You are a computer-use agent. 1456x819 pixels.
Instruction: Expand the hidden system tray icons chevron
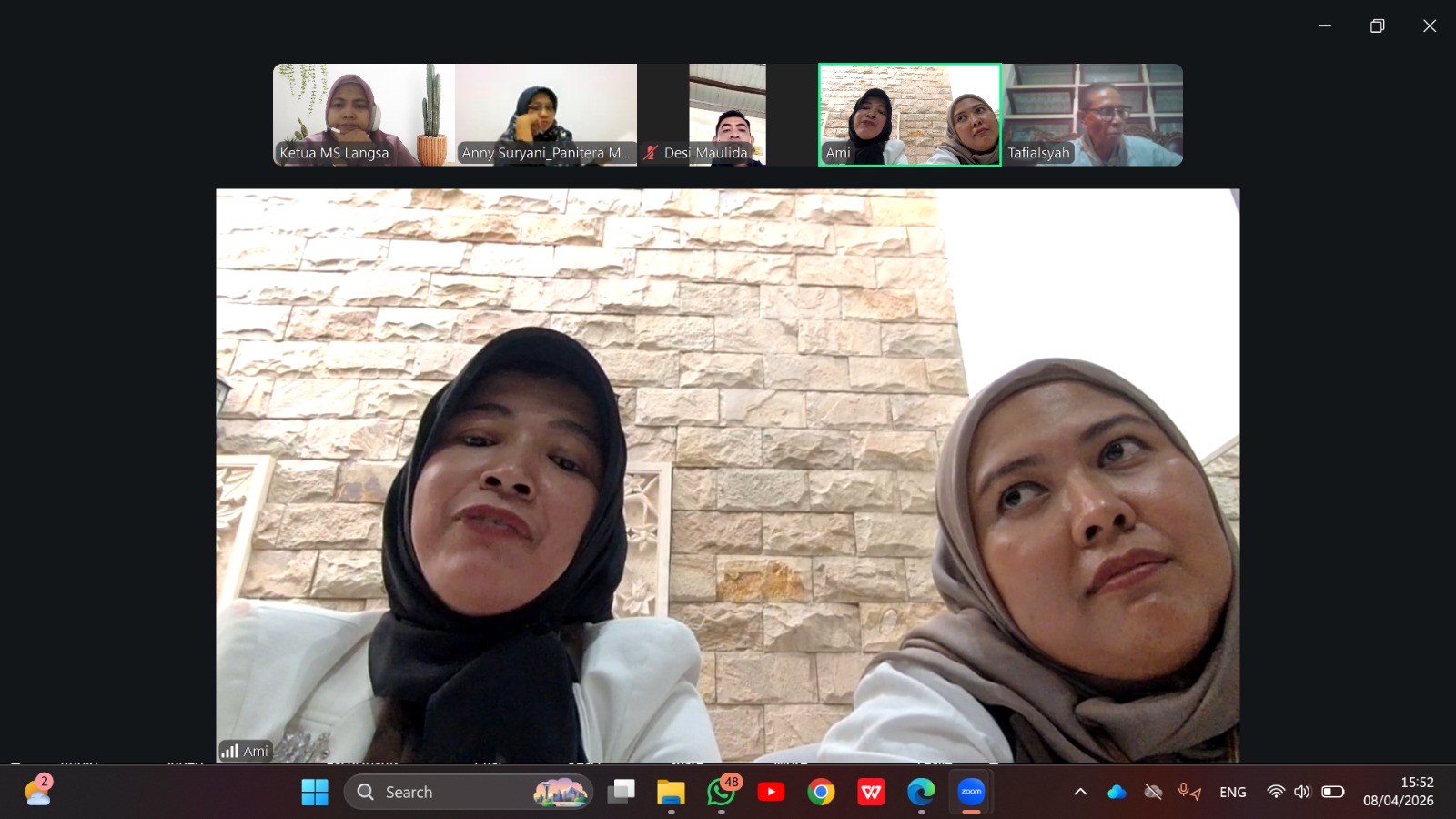click(x=1080, y=792)
